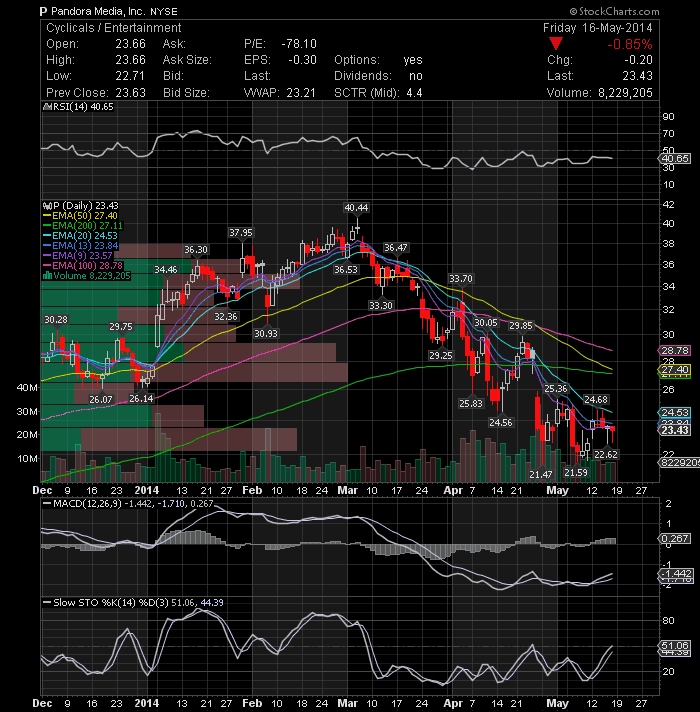Image resolution: width=700 pixels, height=712 pixels.
Task: Click the 29.75 price annotation
Action: 121,327
